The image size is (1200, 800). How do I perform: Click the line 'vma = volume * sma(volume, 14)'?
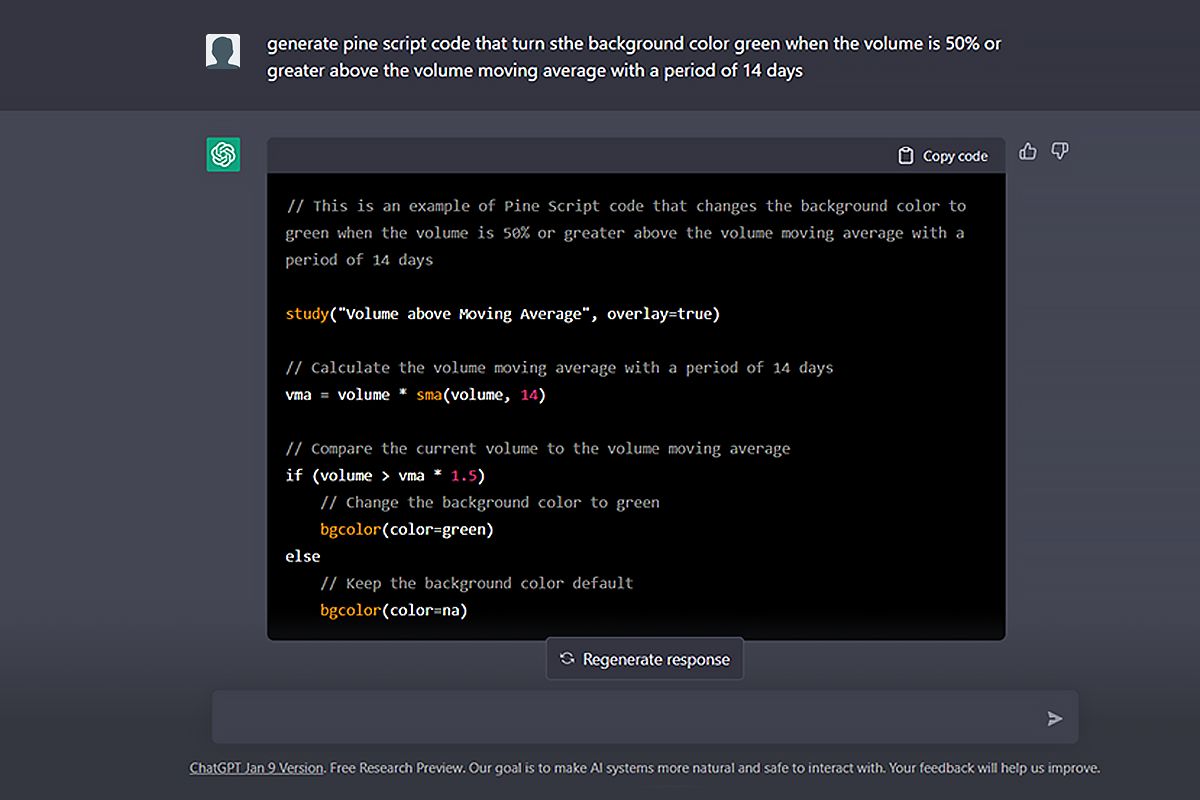pyautogui.click(x=416, y=395)
